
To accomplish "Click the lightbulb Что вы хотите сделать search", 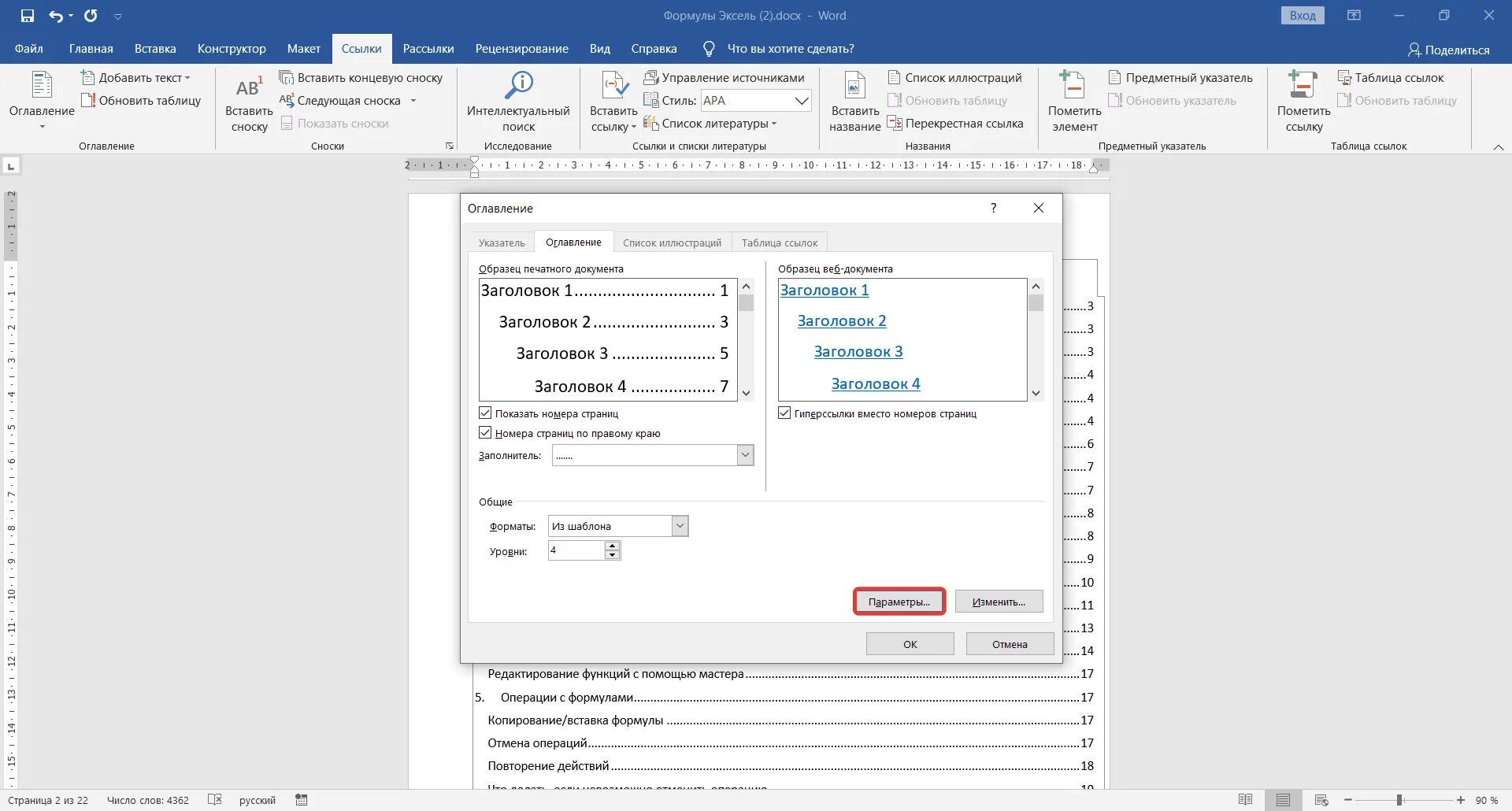I will 777,49.
